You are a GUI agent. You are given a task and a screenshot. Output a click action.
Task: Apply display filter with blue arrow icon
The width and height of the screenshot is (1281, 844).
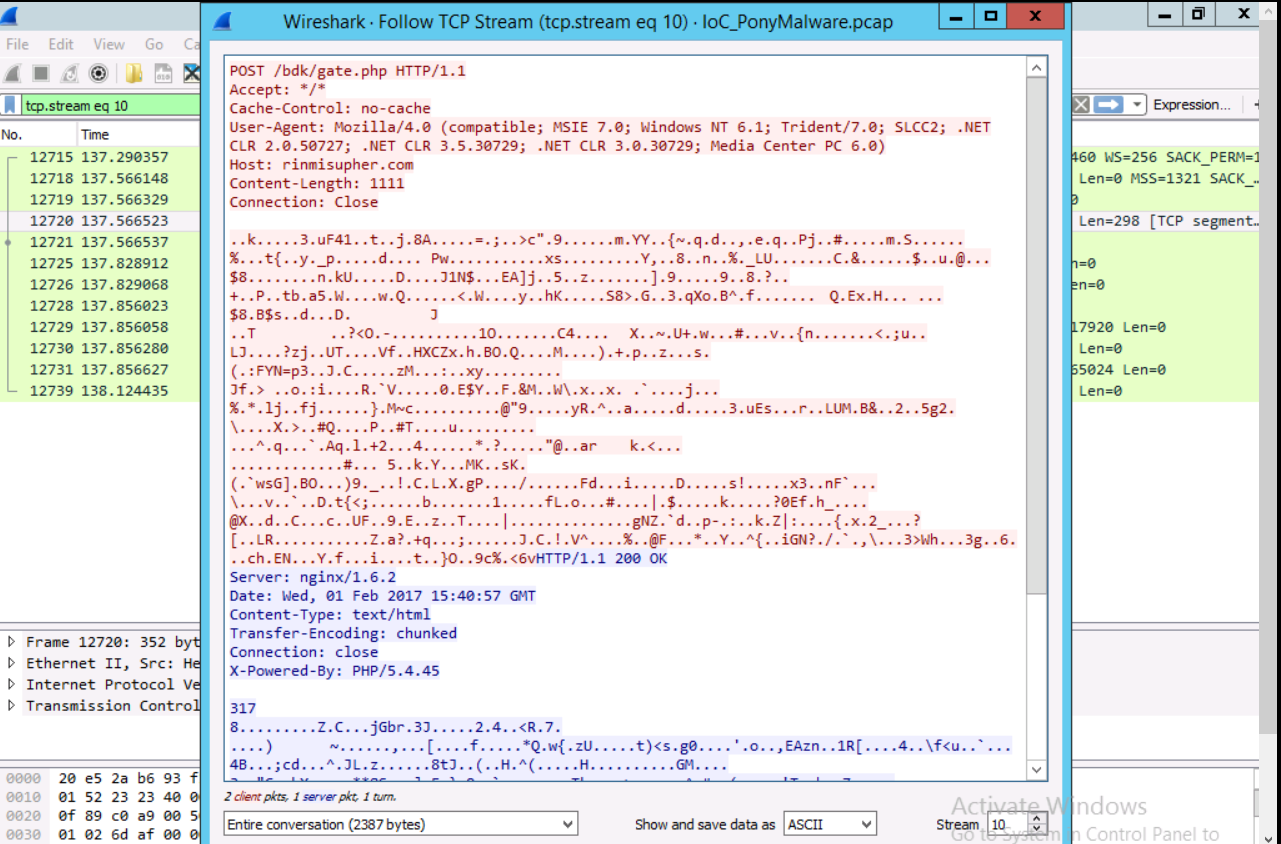click(1108, 105)
